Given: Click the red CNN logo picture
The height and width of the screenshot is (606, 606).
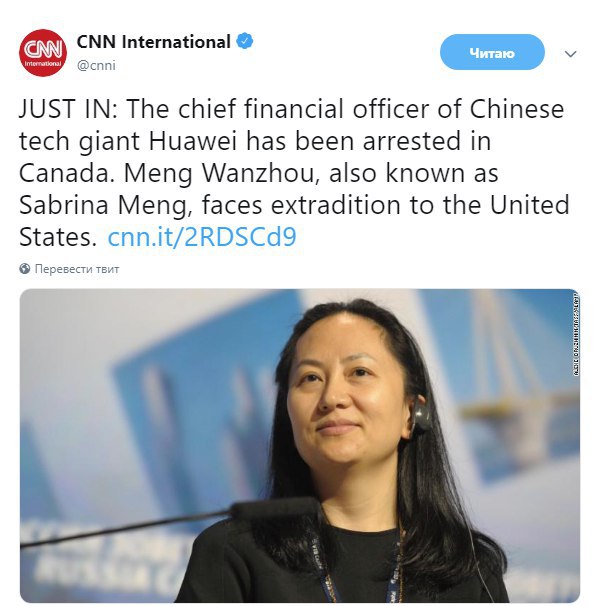Looking at the screenshot, I should (x=43, y=53).
